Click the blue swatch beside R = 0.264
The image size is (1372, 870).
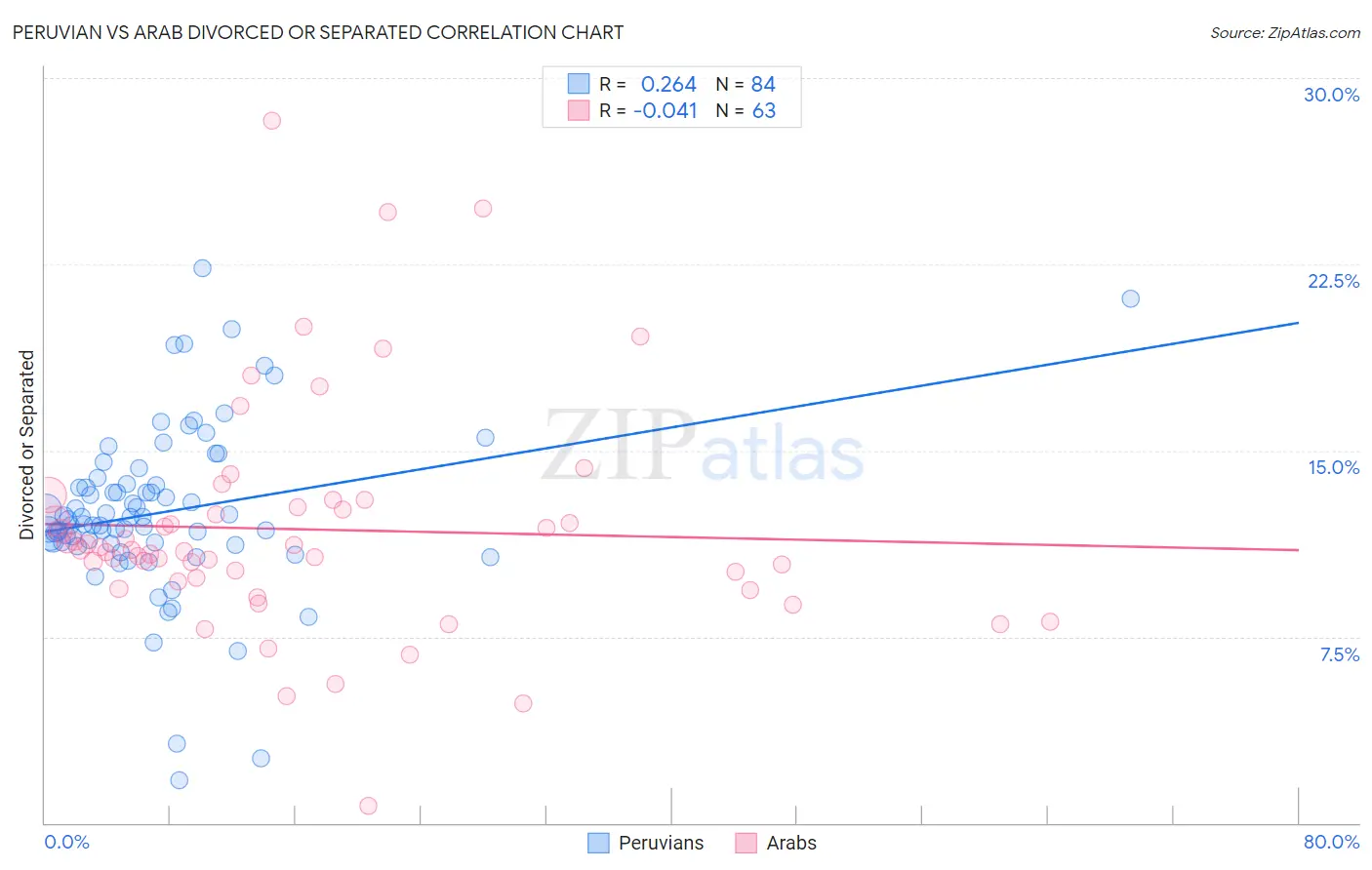click(579, 84)
